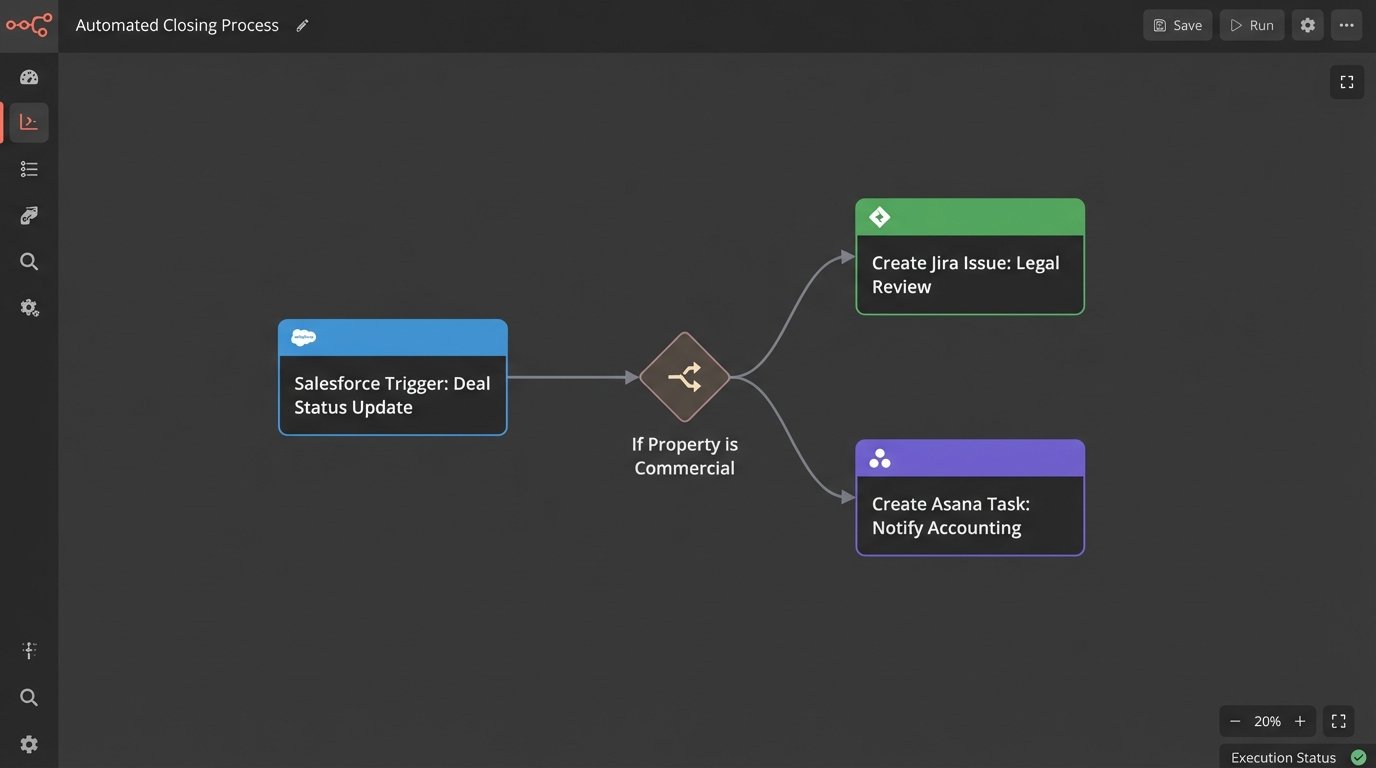Image resolution: width=1376 pixels, height=768 pixels.
Task: Open the three-dot overflow menu
Action: [x=1346, y=24]
